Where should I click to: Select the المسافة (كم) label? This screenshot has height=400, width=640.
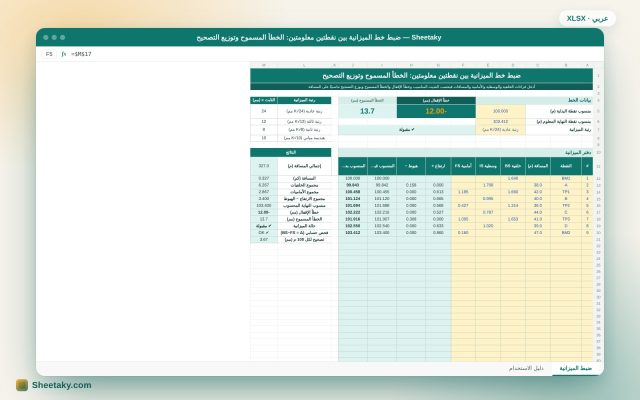coord(304,178)
